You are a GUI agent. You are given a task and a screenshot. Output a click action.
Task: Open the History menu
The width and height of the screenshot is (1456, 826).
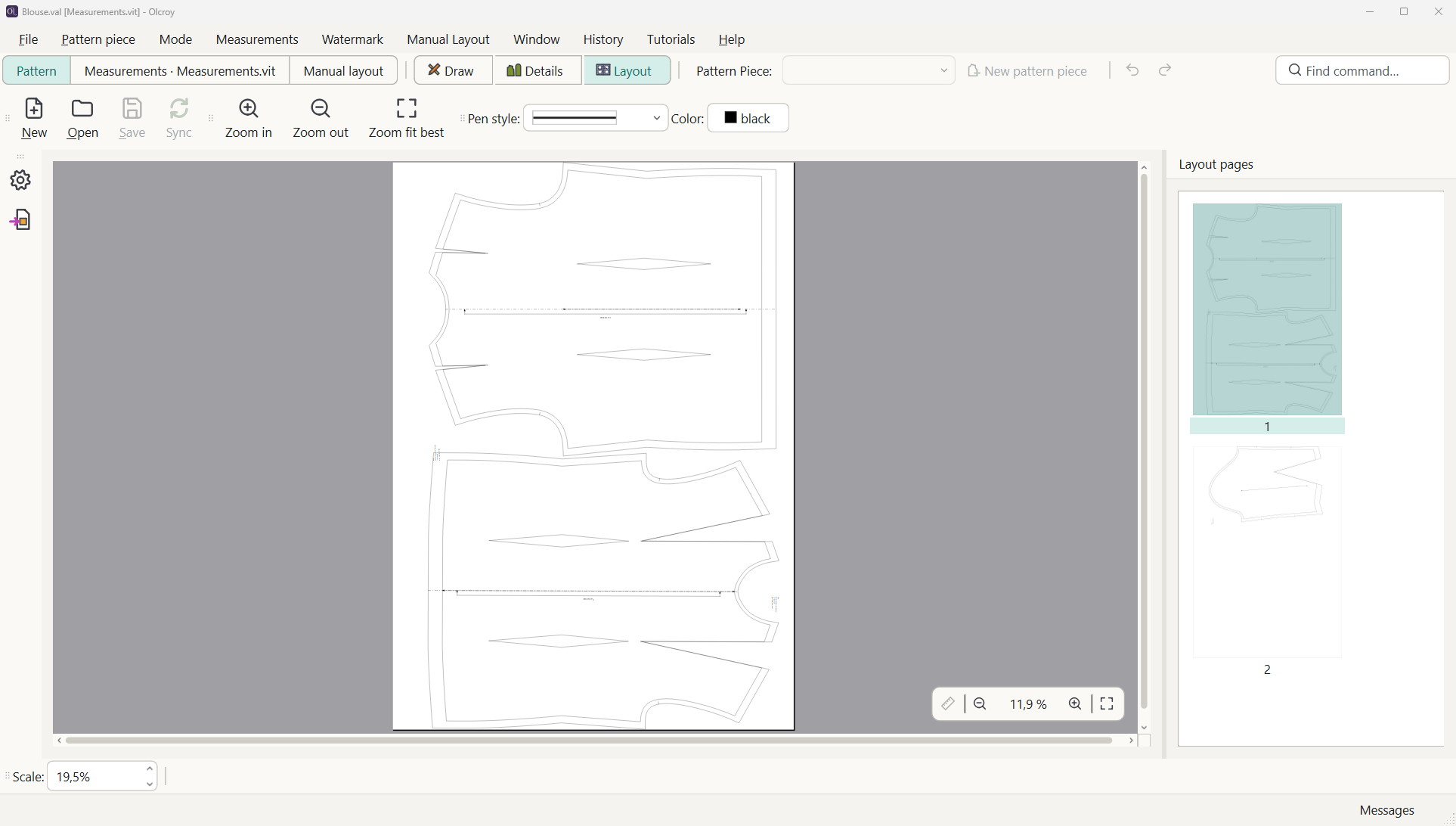[x=603, y=39]
